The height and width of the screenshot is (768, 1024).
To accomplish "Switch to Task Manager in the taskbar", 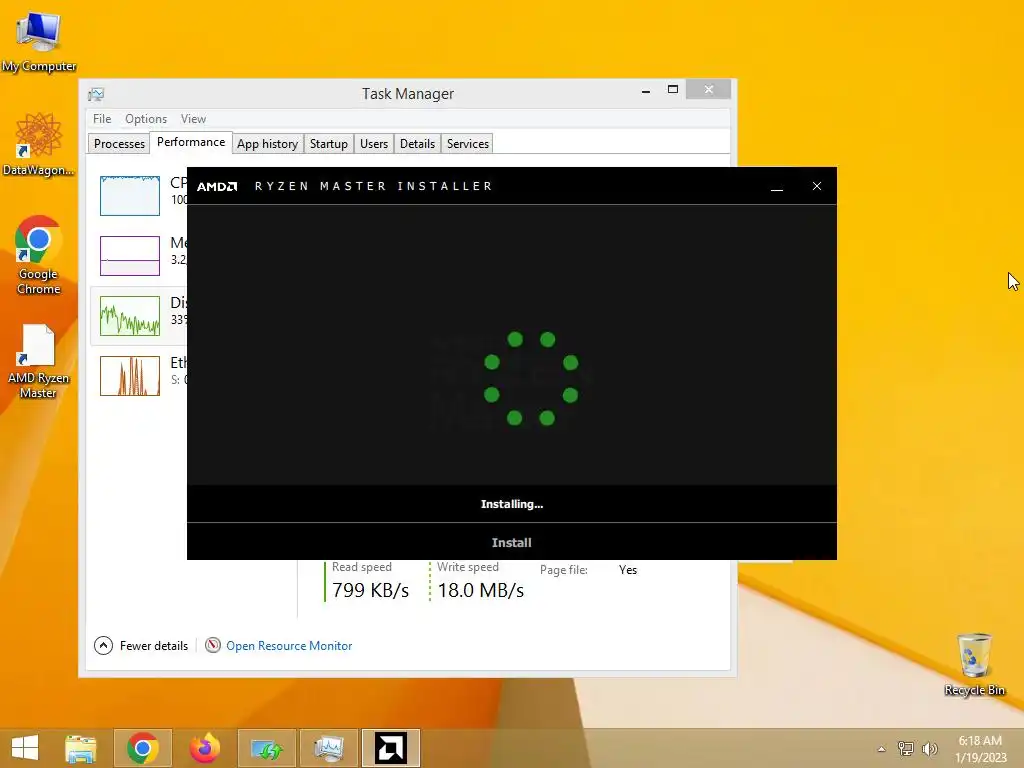I will [328, 748].
